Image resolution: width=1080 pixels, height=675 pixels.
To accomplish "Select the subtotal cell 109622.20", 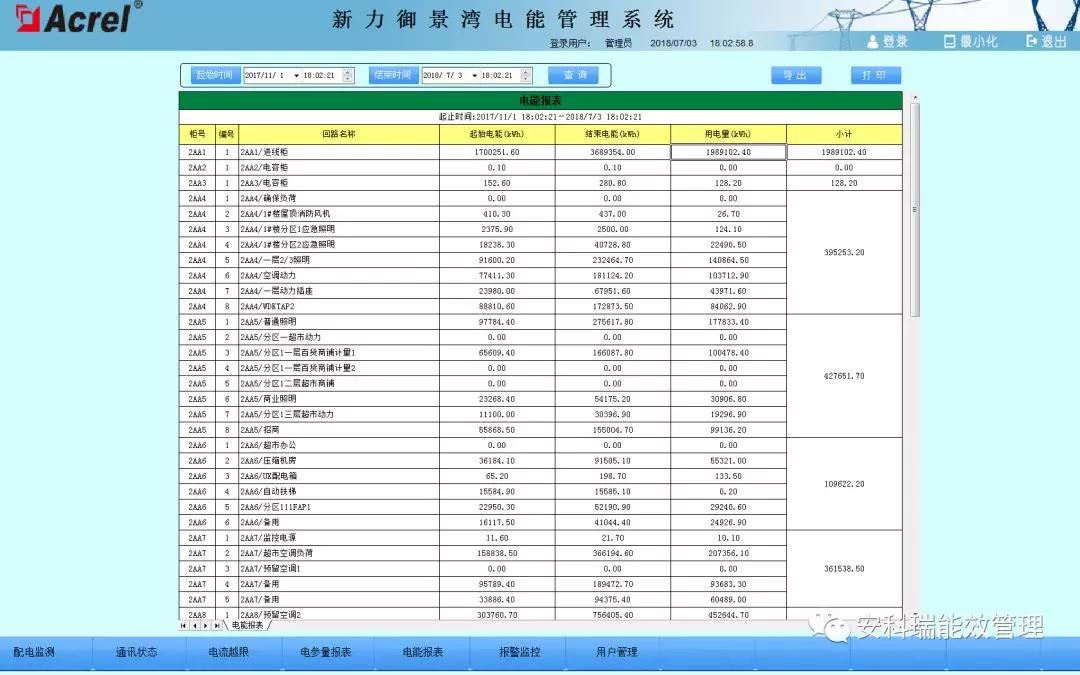I will coord(844,484).
